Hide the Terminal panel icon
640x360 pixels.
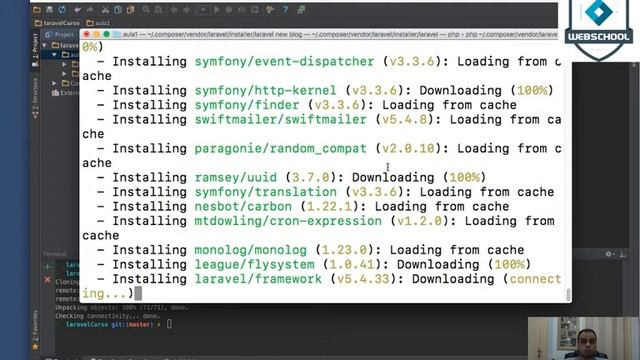(622, 254)
